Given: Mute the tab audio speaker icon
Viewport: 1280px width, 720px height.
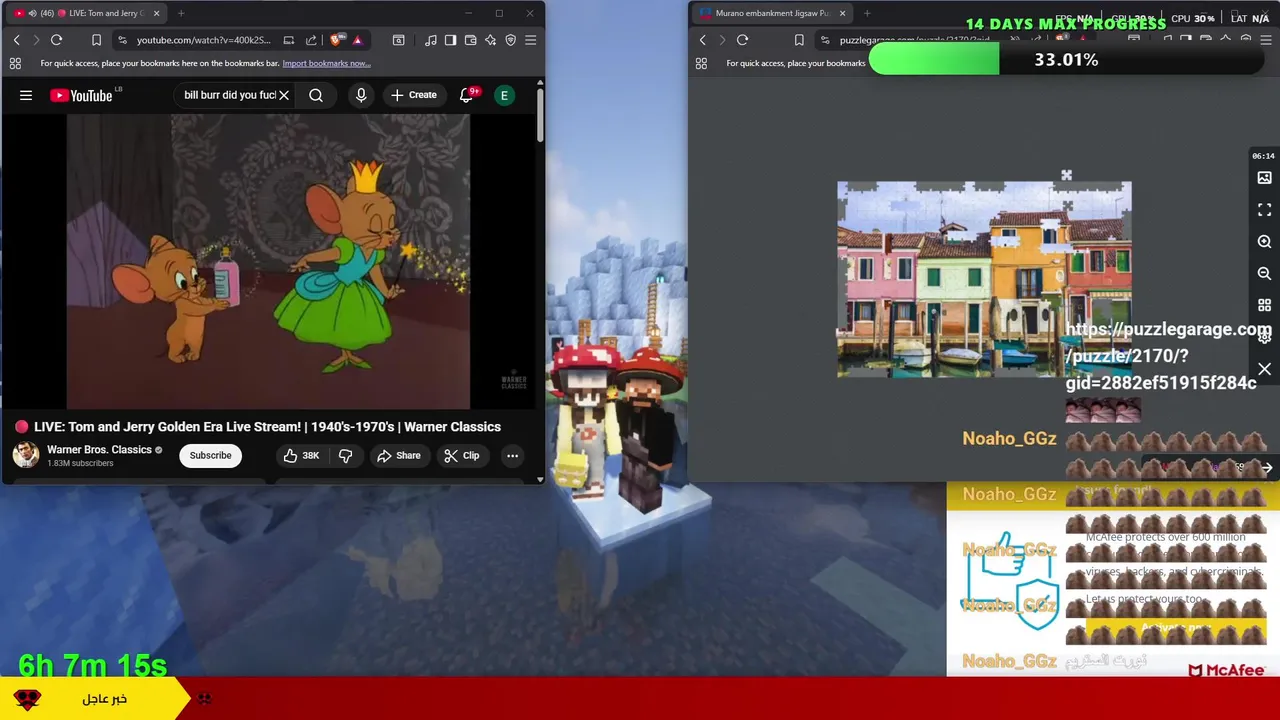Looking at the screenshot, I should point(32,13).
